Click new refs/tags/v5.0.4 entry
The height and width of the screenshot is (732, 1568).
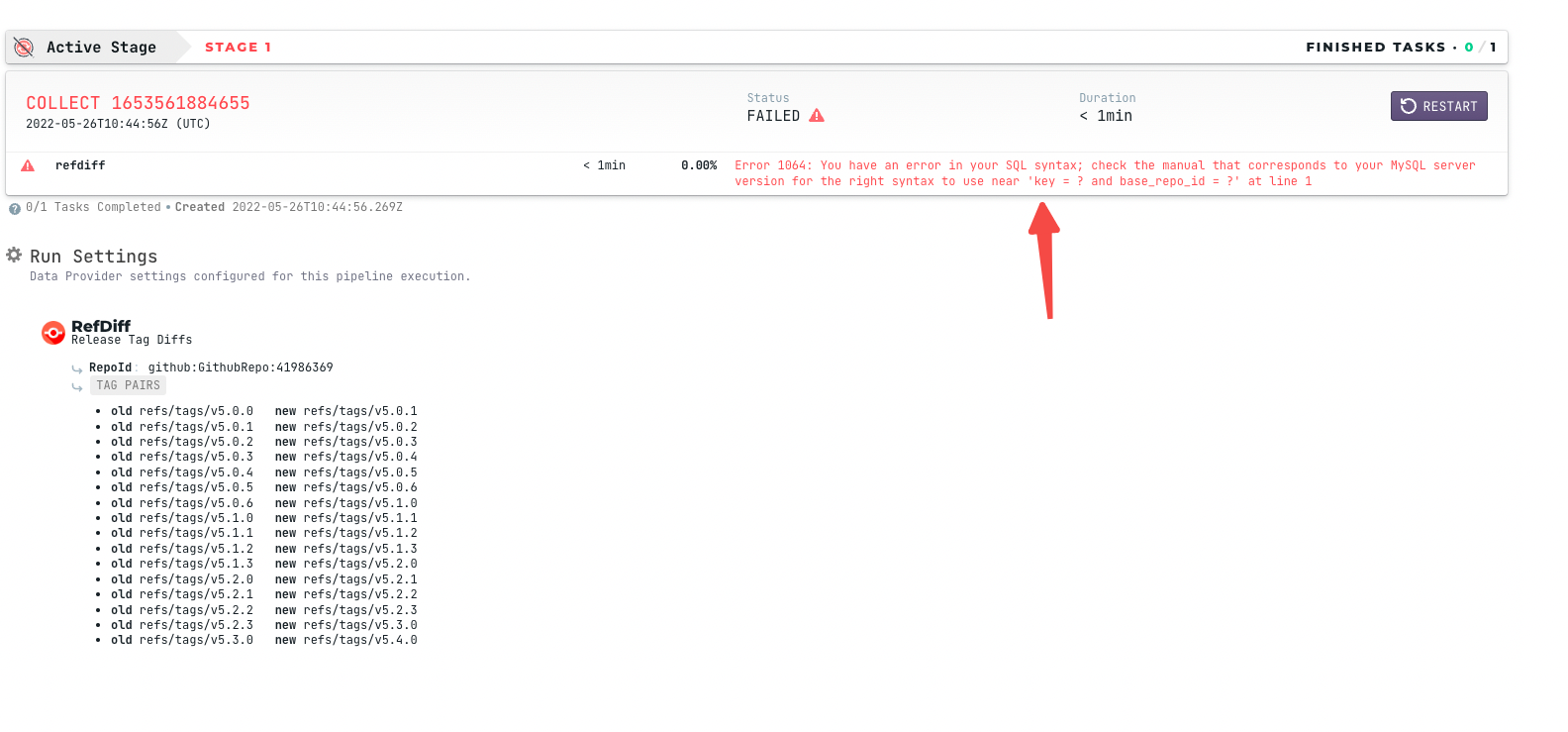[346, 457]
